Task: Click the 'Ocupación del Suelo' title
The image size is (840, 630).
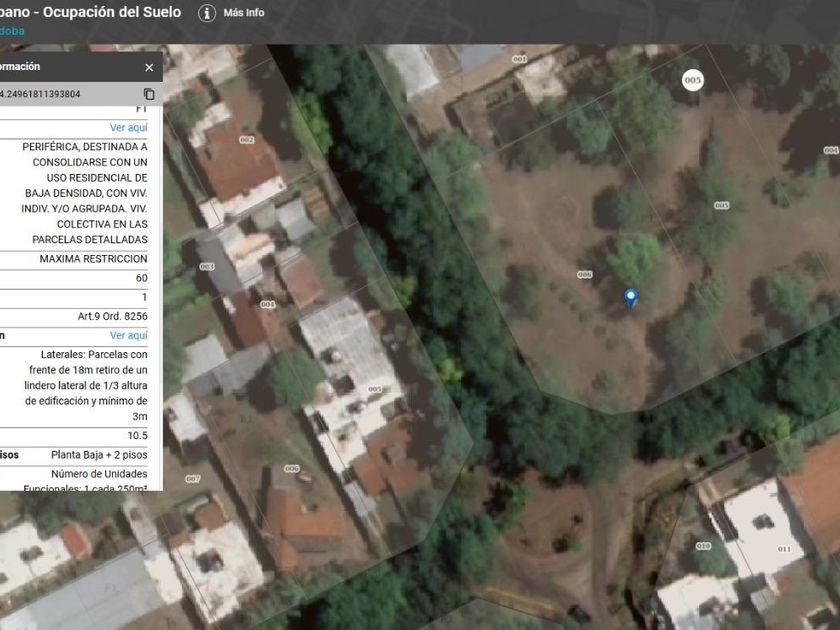Action: (112, 12)
